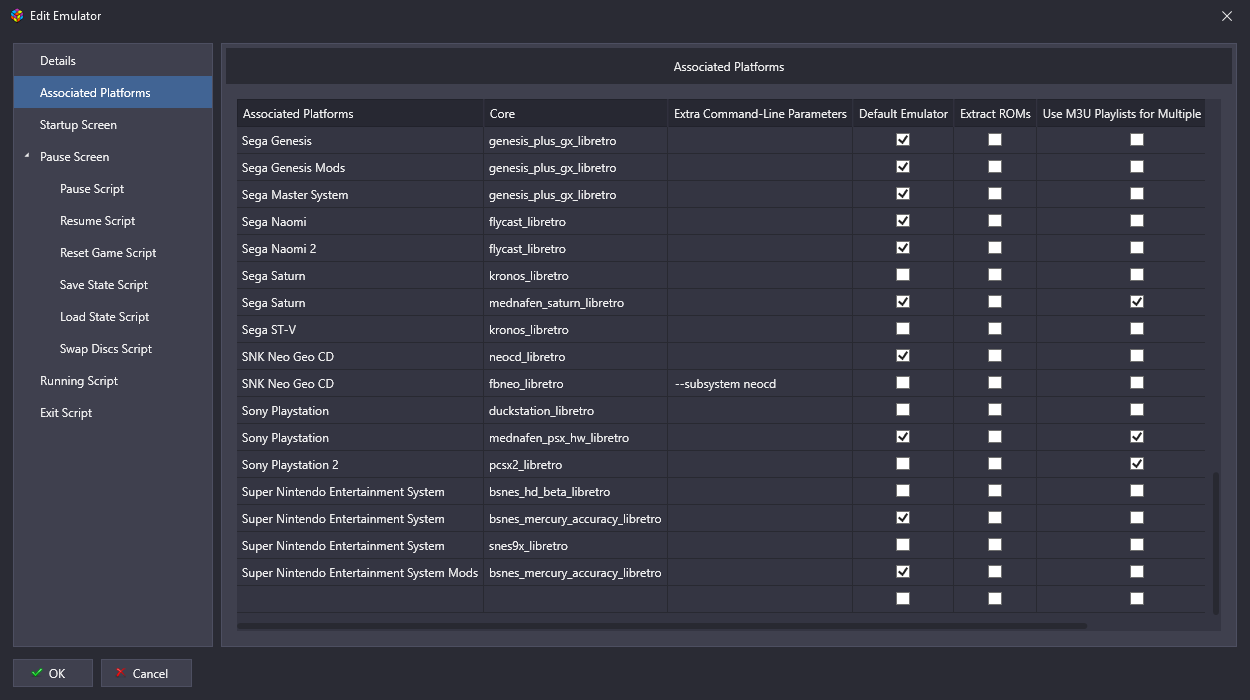Image resolution: width=1250 pixels, height=700 pixels.
Task: Click the horizontal scrollbar of platforms table
Action: pyautogui.click(x=662, y=626)
